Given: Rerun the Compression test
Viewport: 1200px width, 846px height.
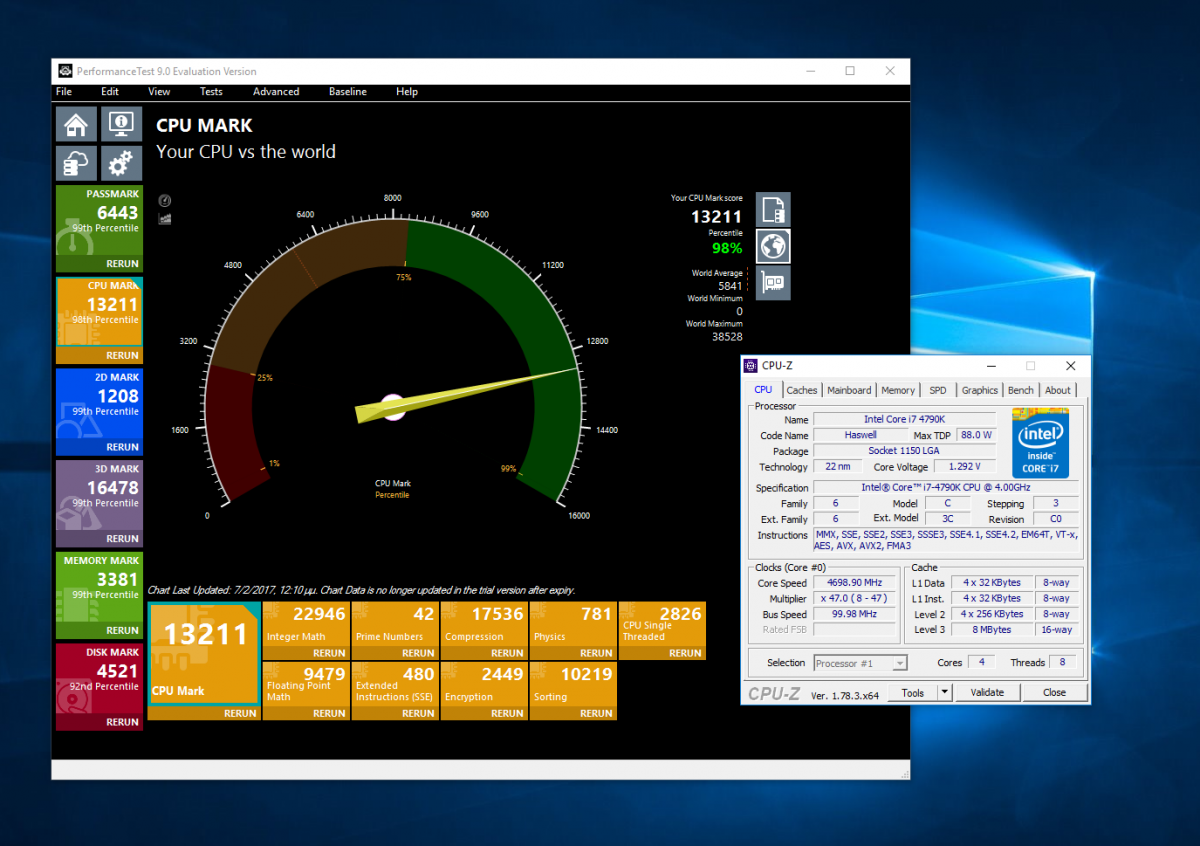Looking at the screenshot, I should coord(507,653).
